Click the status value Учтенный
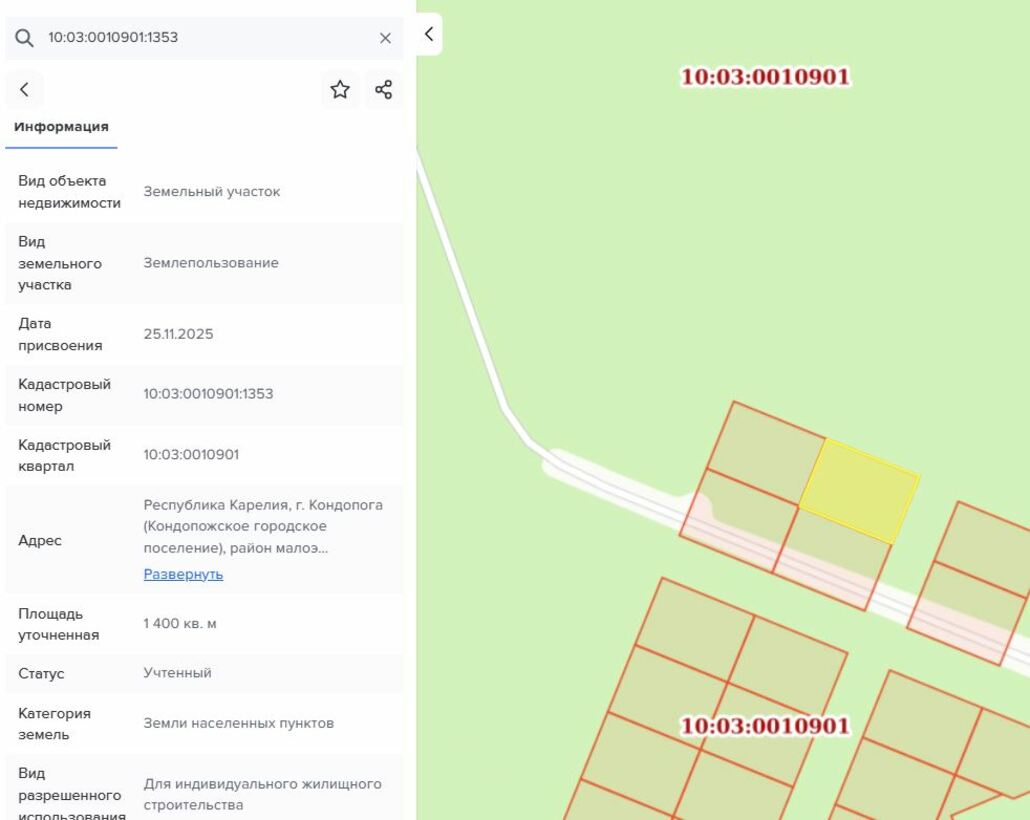1030x820 pixels. pyautogui.click(x=177, y=673)
